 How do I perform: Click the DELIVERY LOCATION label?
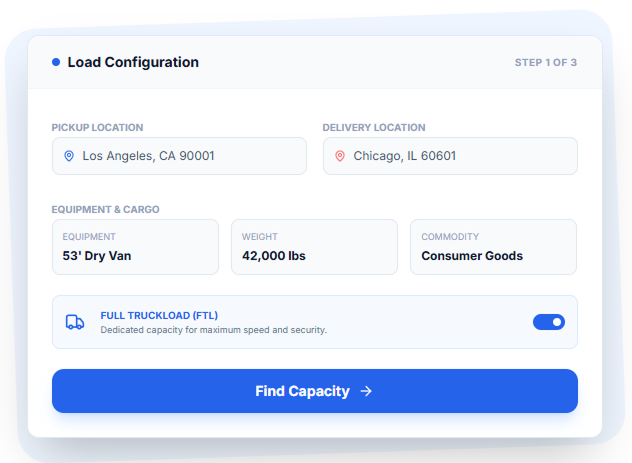click(374, 127)
